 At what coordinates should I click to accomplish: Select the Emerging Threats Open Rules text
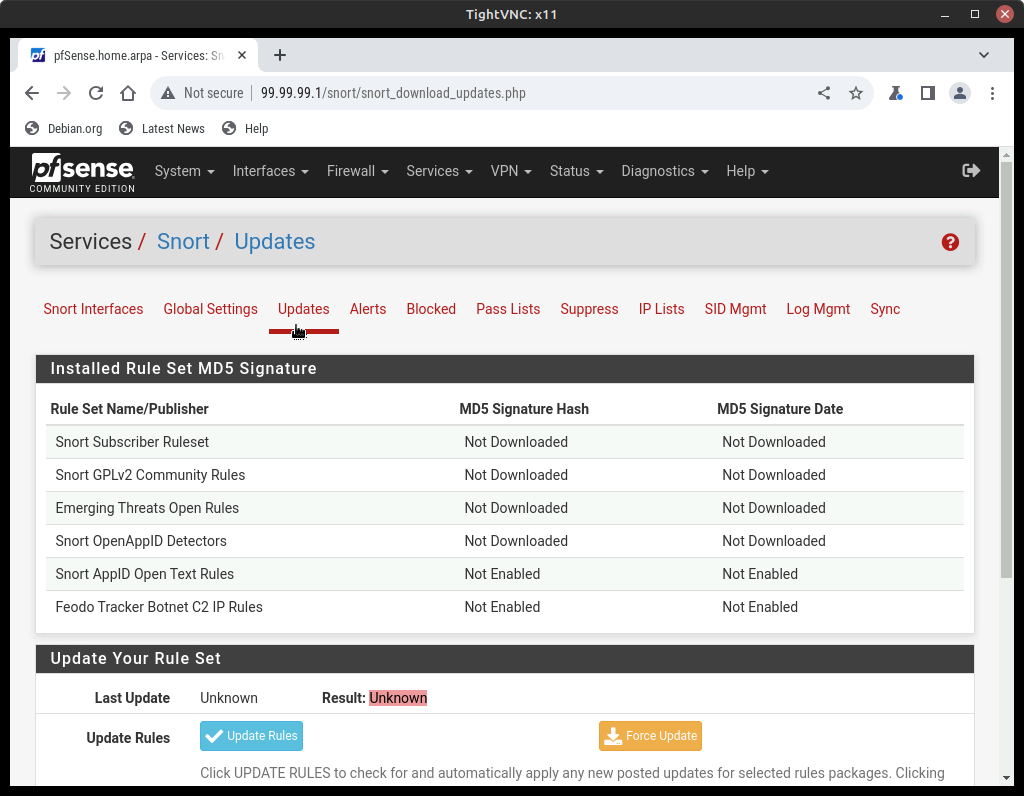[147, 508]
